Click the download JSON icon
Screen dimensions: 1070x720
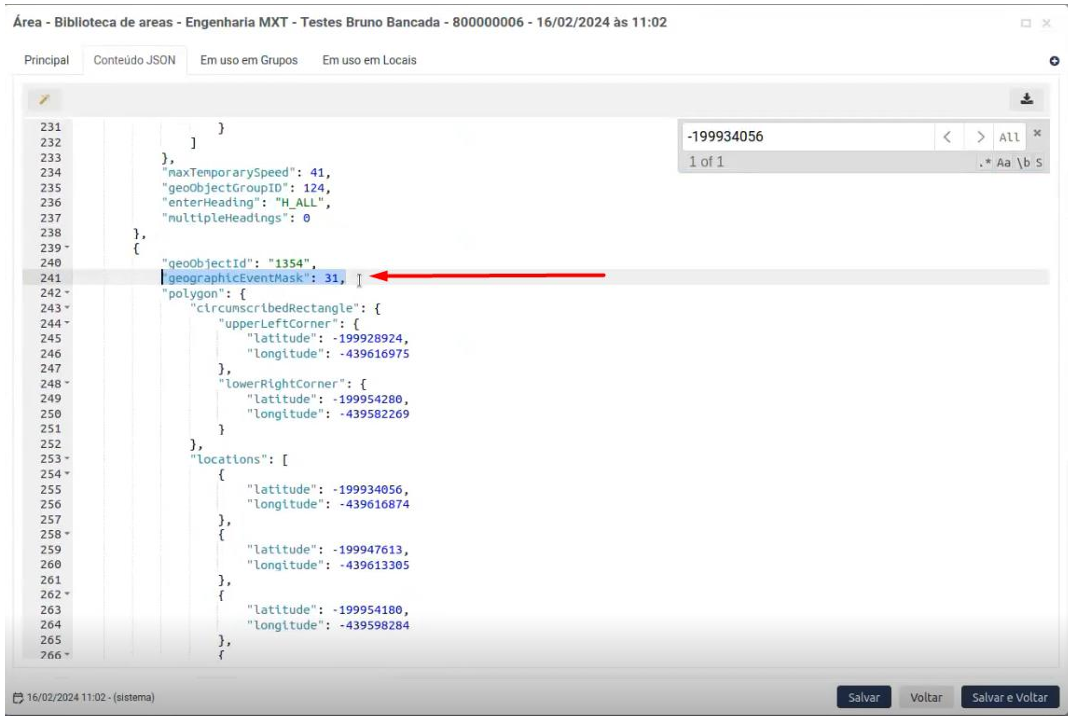click(x=1026, y=98)
